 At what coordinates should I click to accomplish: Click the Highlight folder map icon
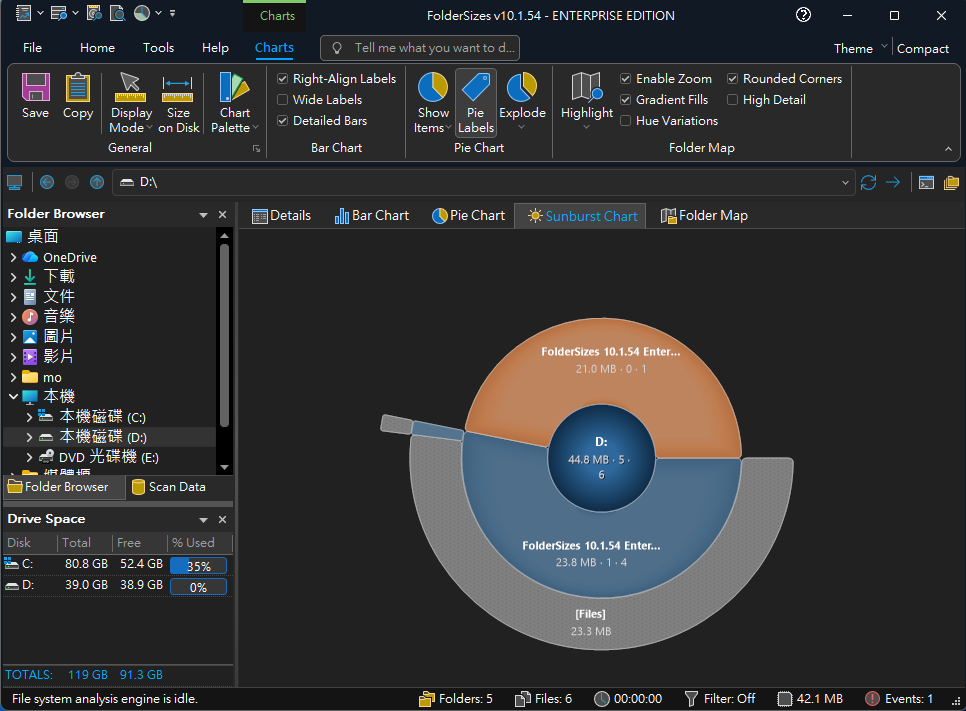[586, 86]
